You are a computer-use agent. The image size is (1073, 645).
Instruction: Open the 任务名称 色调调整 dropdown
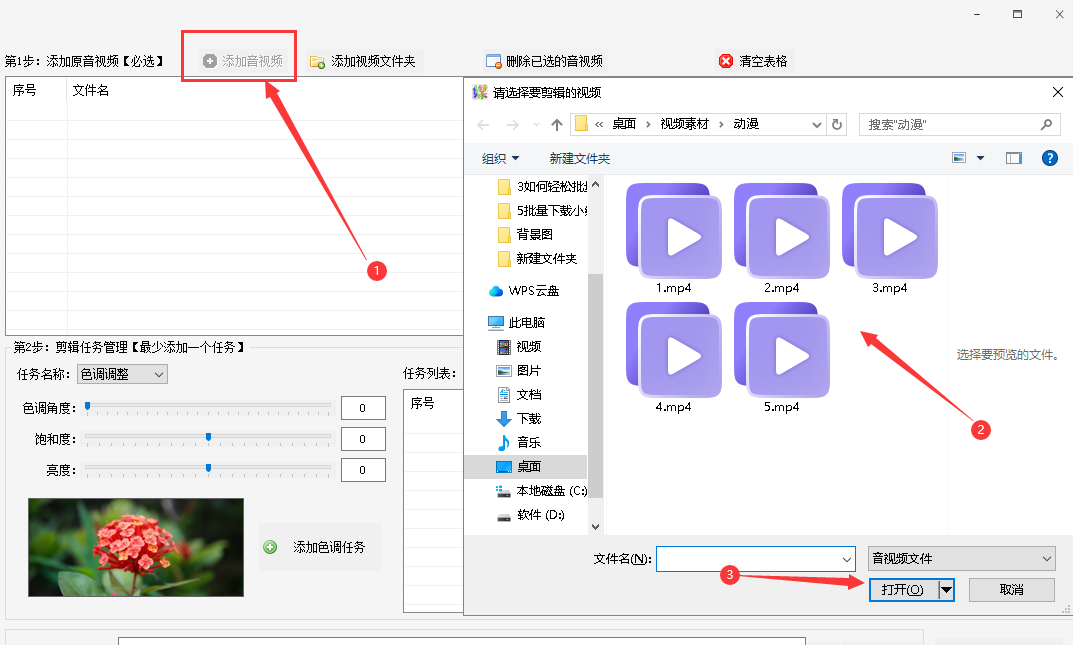tap(122, 374)
